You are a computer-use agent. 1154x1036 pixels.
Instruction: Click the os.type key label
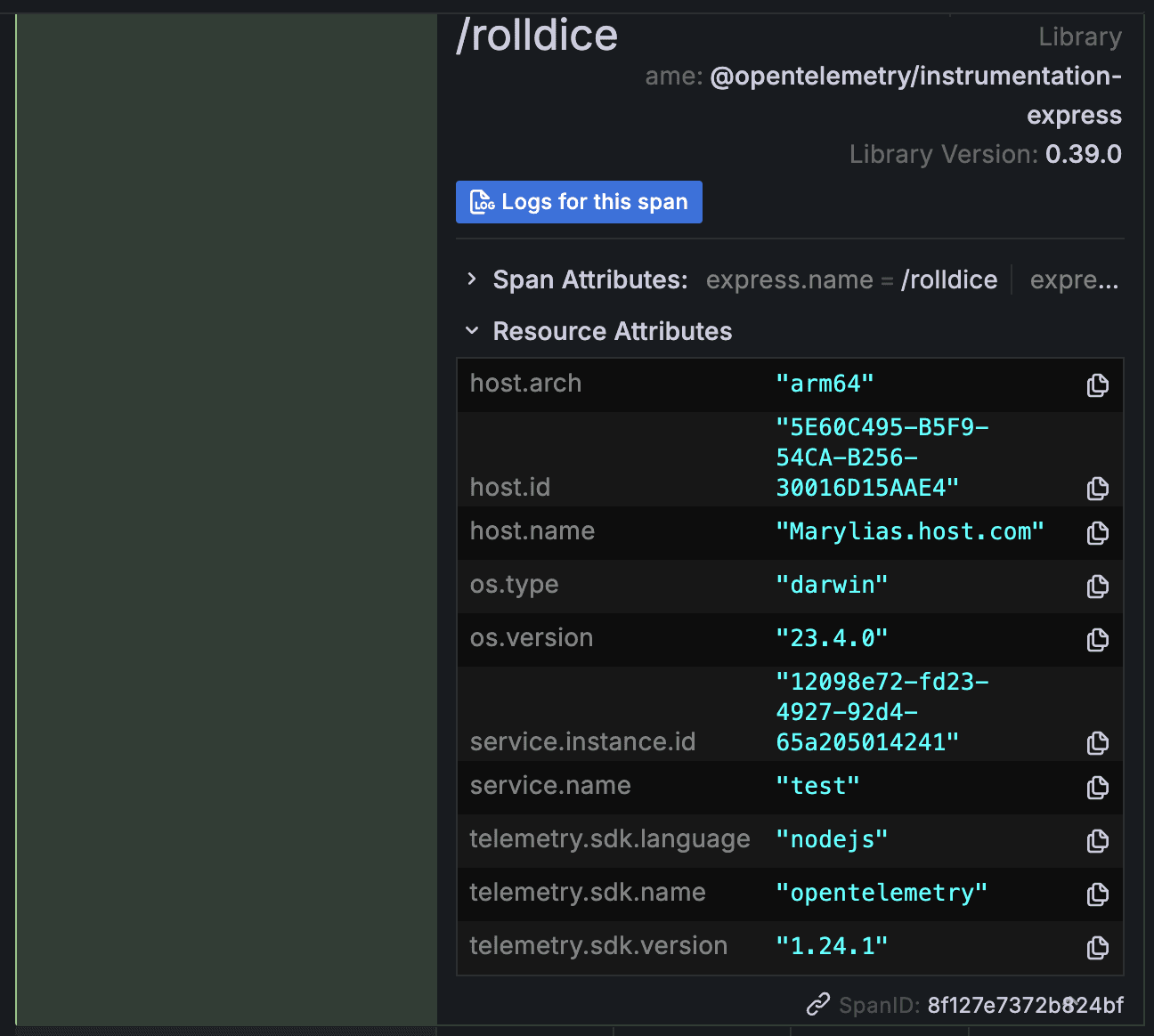tap(515, 585)
